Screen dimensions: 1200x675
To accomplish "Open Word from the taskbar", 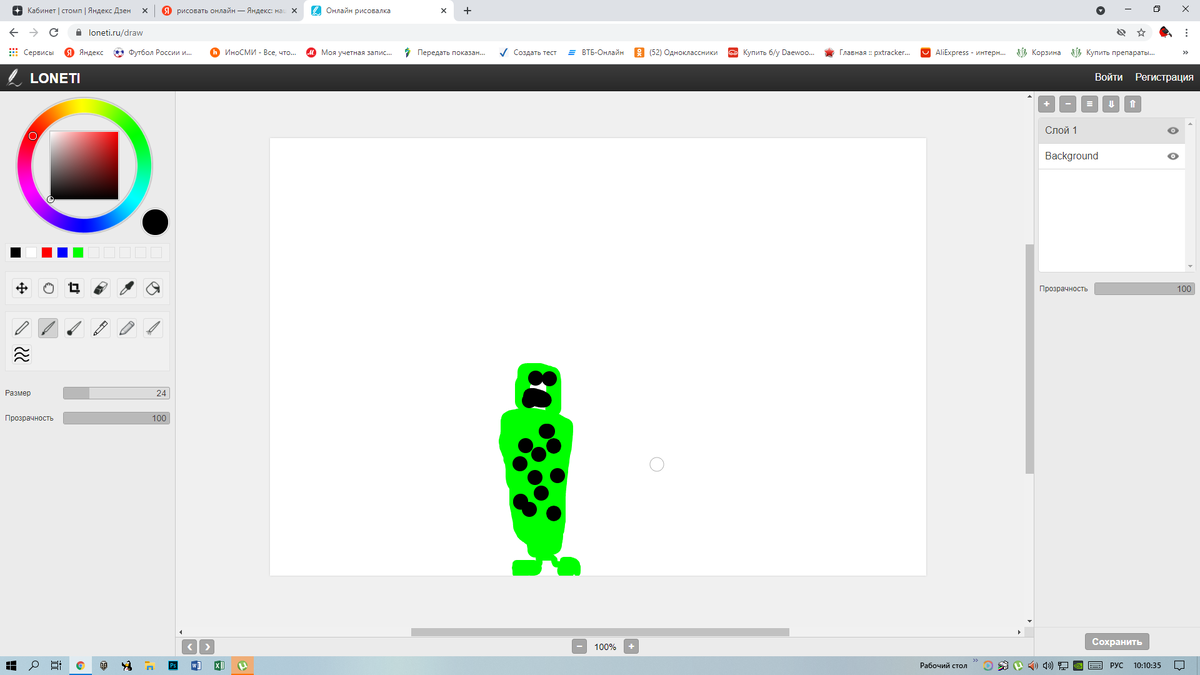I will pyautogui.click(x=195, y=665).
